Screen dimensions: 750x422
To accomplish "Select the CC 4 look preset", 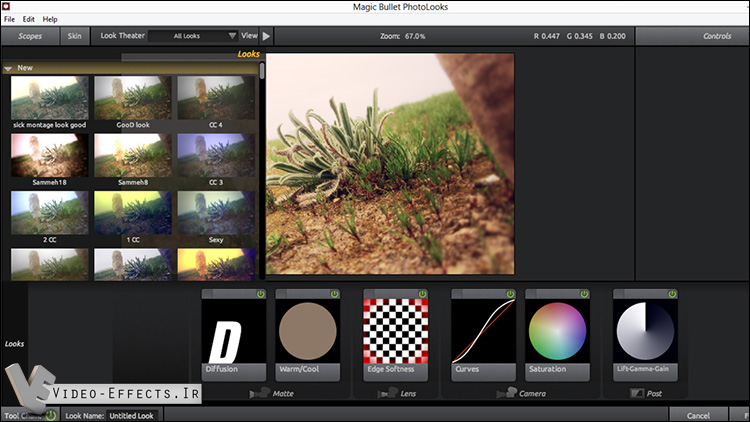I will pyautogui.click(x=216, y=102).
